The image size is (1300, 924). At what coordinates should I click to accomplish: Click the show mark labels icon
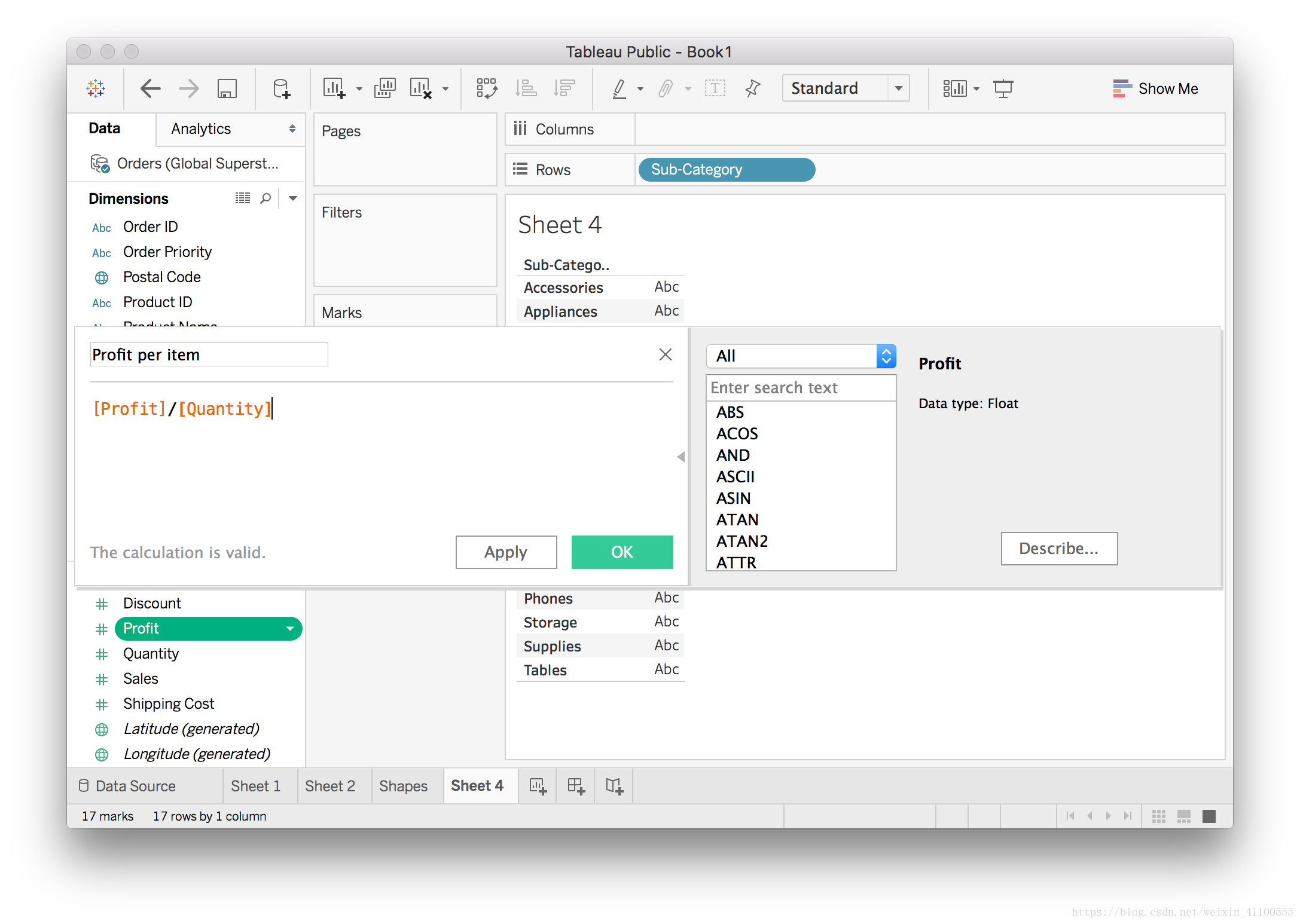coord(715,88)
